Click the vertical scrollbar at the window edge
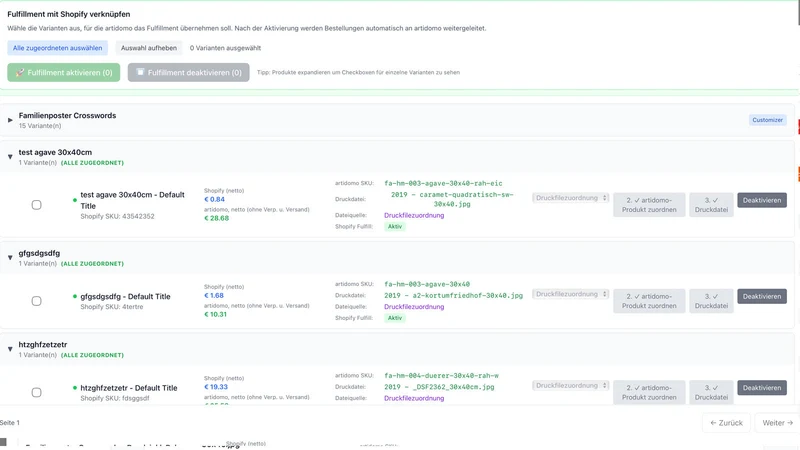 [798, 12]
